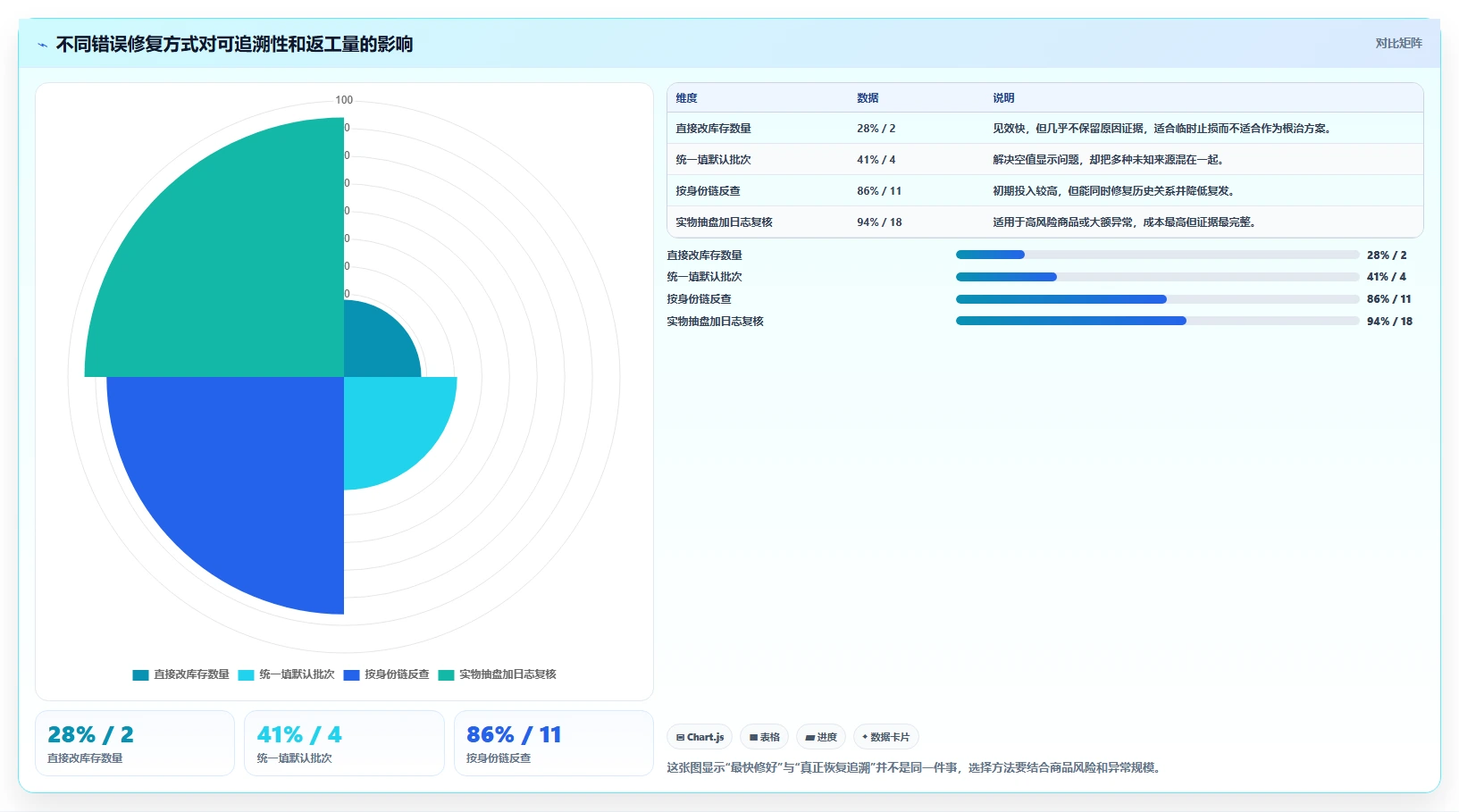Toggle the 实物抽盘加日志复核 legend swatch
The width and height of the screenshot is (1459, 812).
pyautogui.click(x=446, y=674)
